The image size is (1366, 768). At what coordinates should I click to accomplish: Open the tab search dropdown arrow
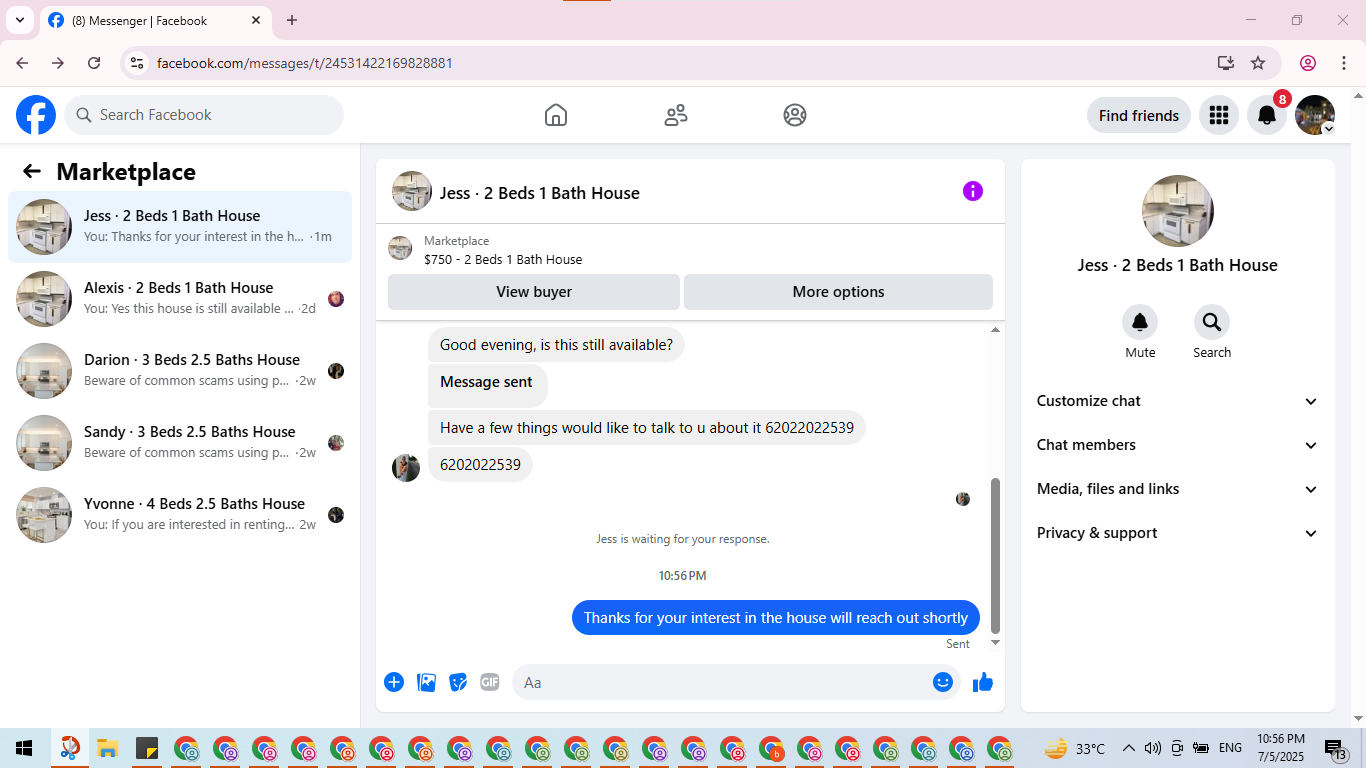click(20, 20)
